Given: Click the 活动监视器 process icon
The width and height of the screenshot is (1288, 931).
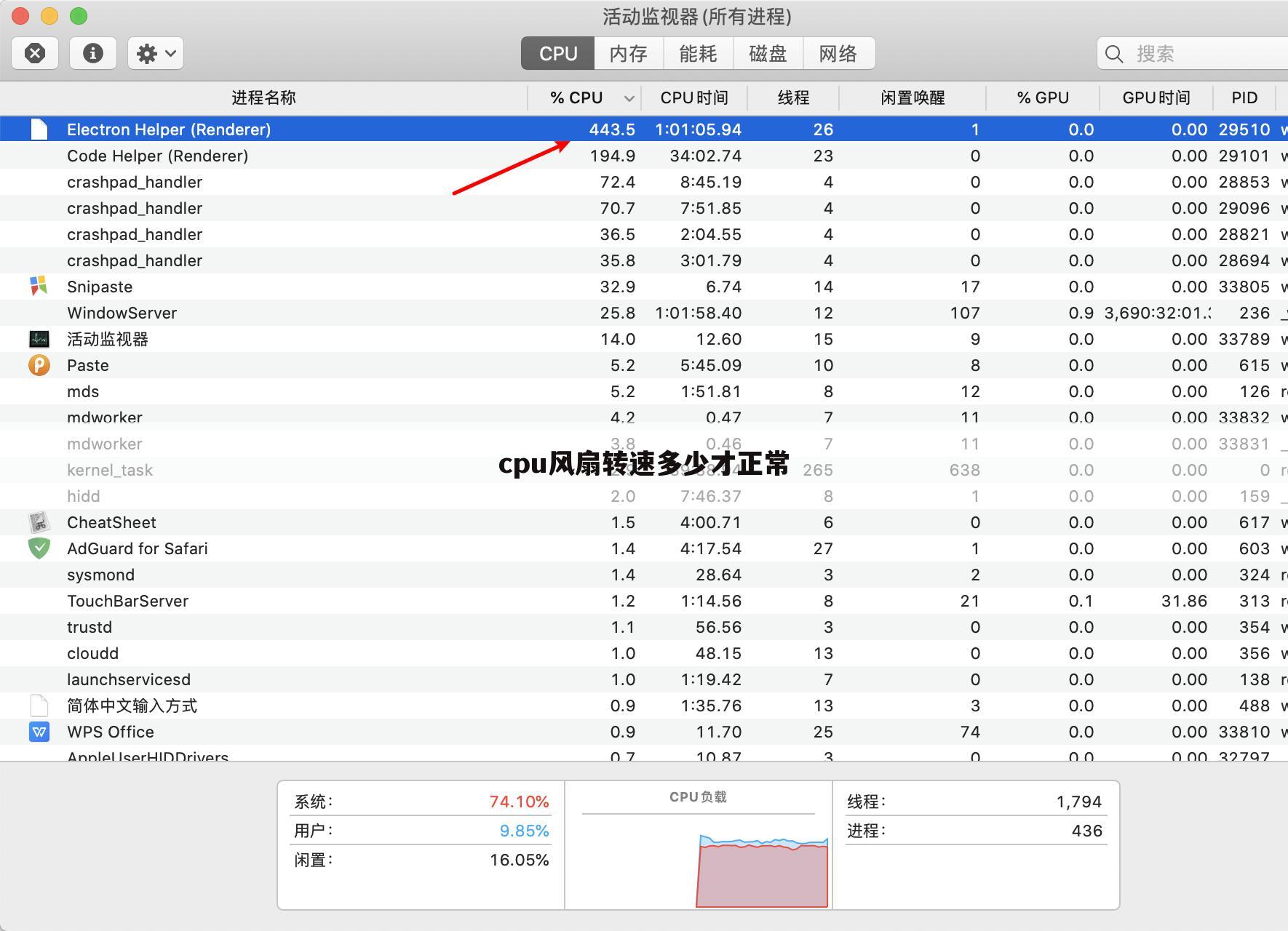Looking at the screenshot, I should [x=39, y=339].
